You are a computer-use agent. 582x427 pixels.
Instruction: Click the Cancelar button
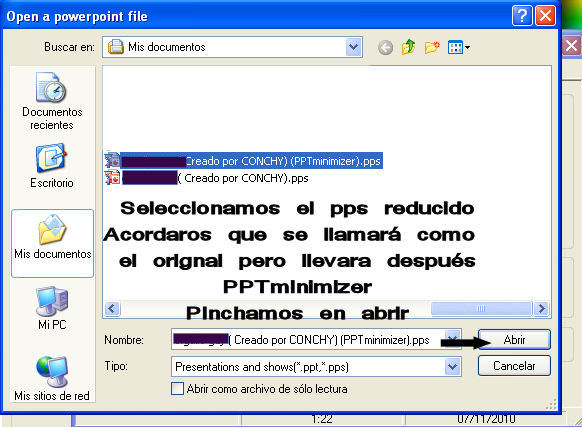(514, 366)
